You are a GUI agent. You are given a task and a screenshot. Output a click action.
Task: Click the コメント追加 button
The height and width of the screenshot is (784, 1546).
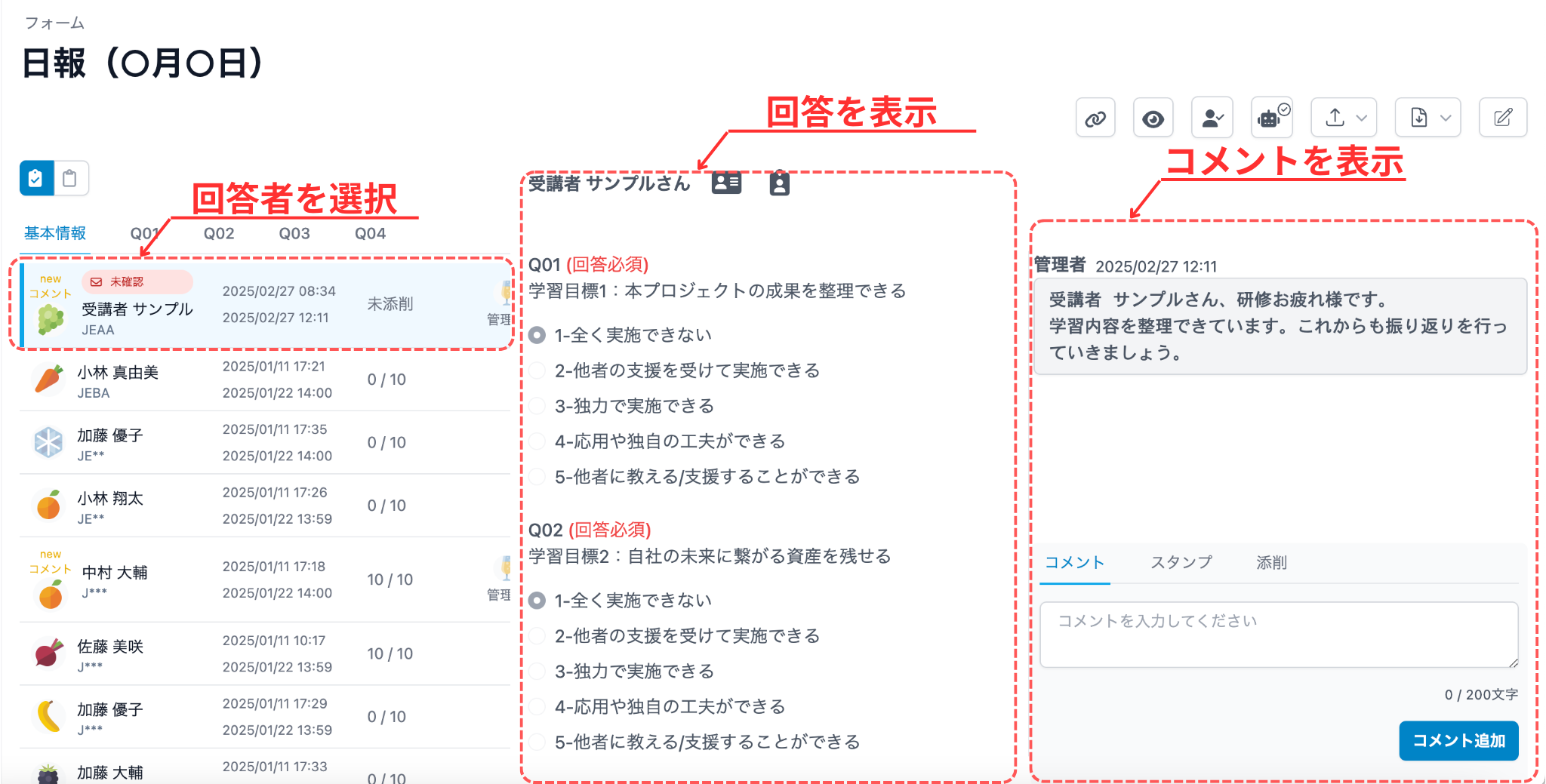[1458, 741]
